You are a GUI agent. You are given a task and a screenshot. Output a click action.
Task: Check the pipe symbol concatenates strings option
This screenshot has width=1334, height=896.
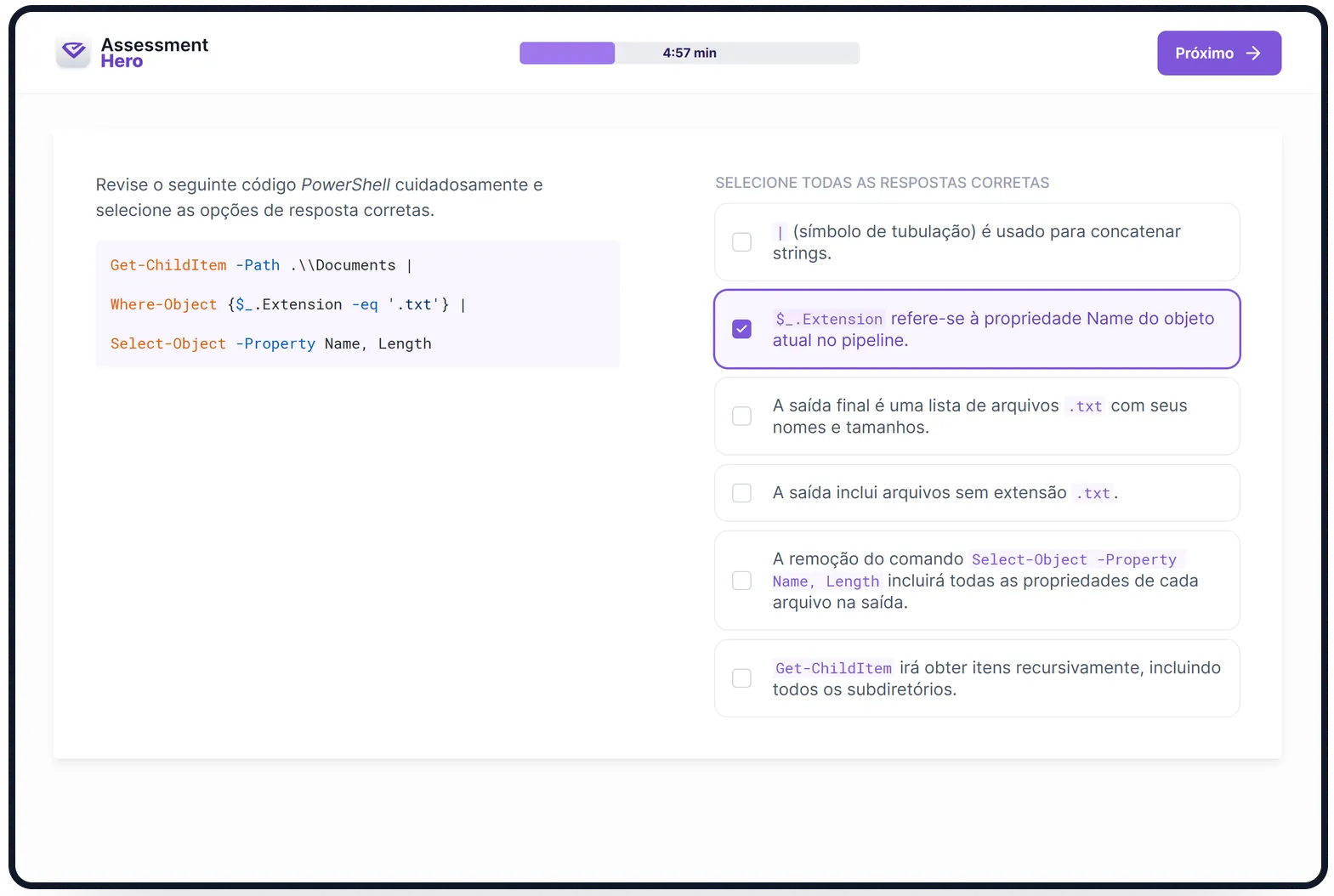coord(741,242)
